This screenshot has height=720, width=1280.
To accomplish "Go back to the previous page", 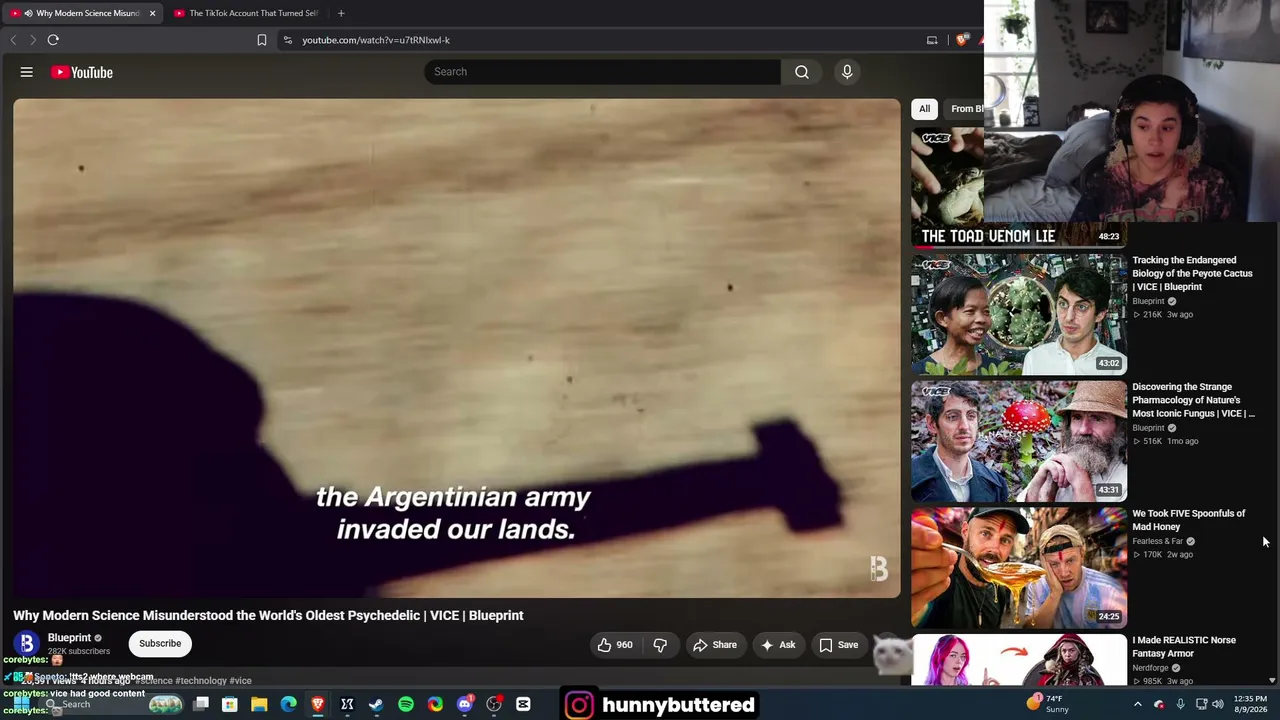I will (x=13, y=40).
